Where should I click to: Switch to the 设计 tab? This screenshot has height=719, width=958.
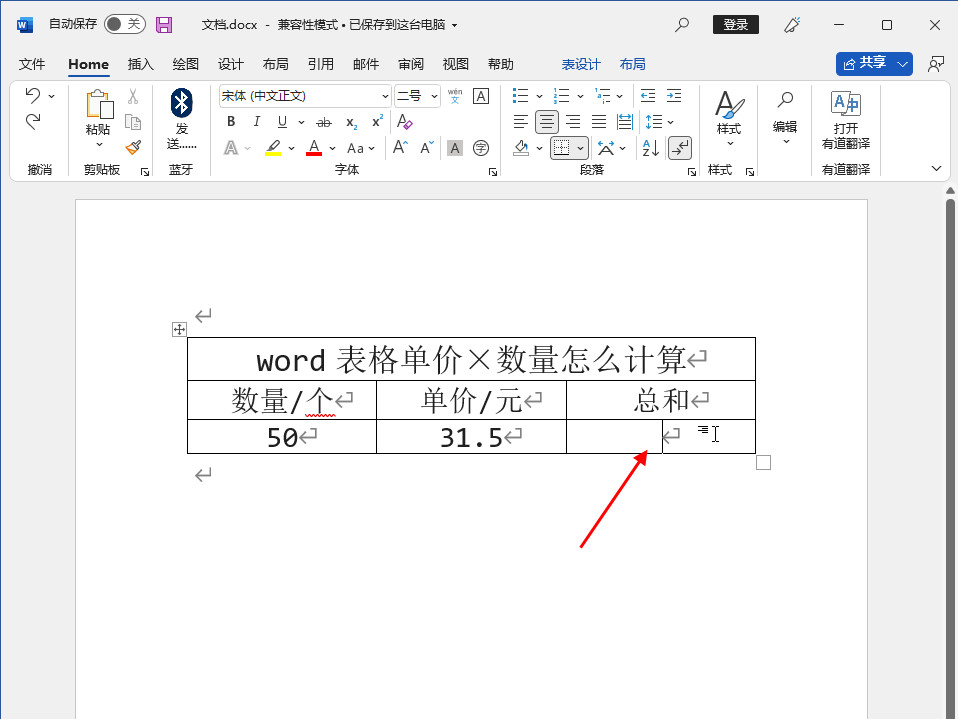coord(231,64)
